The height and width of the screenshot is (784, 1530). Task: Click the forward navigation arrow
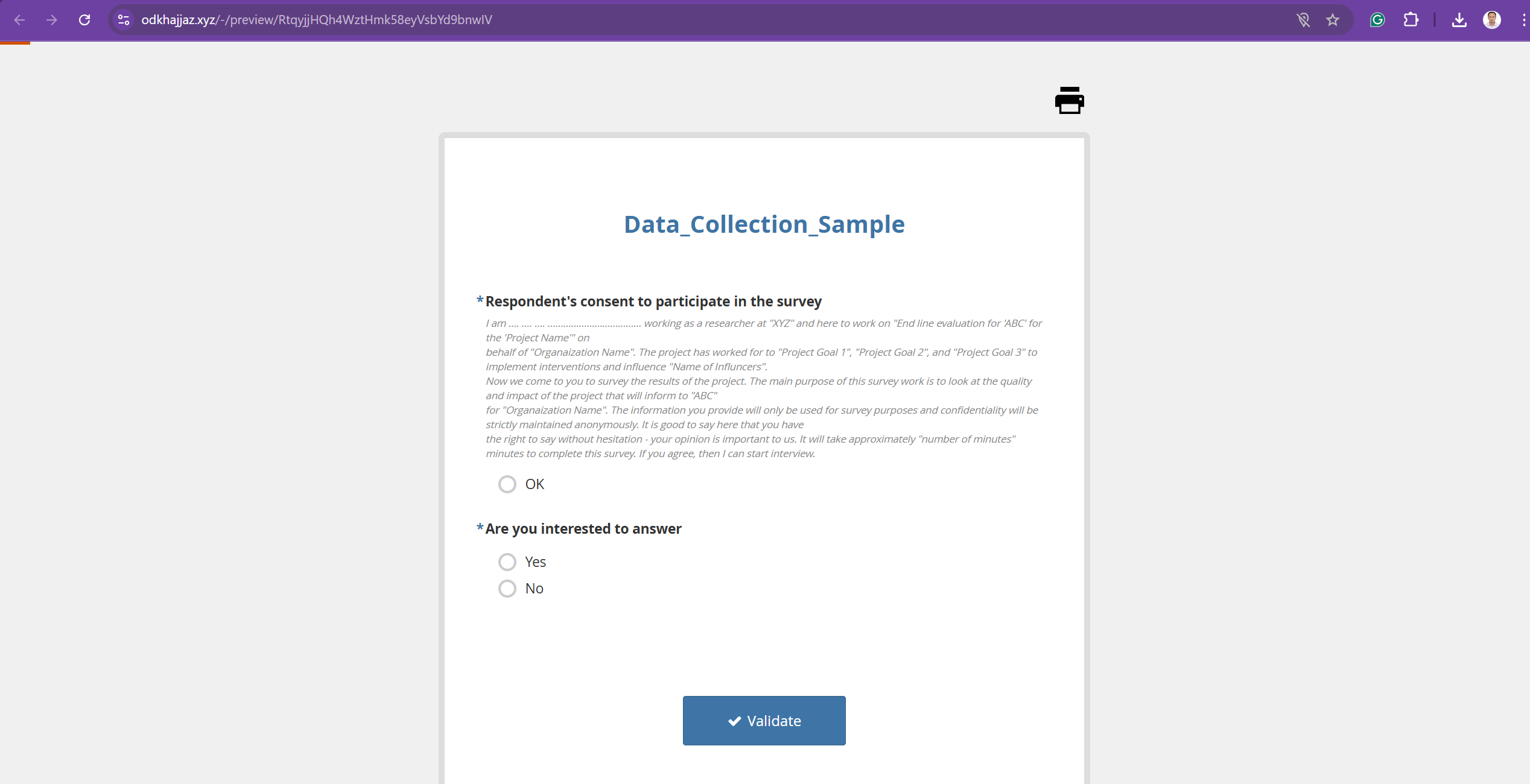point(52,20)
